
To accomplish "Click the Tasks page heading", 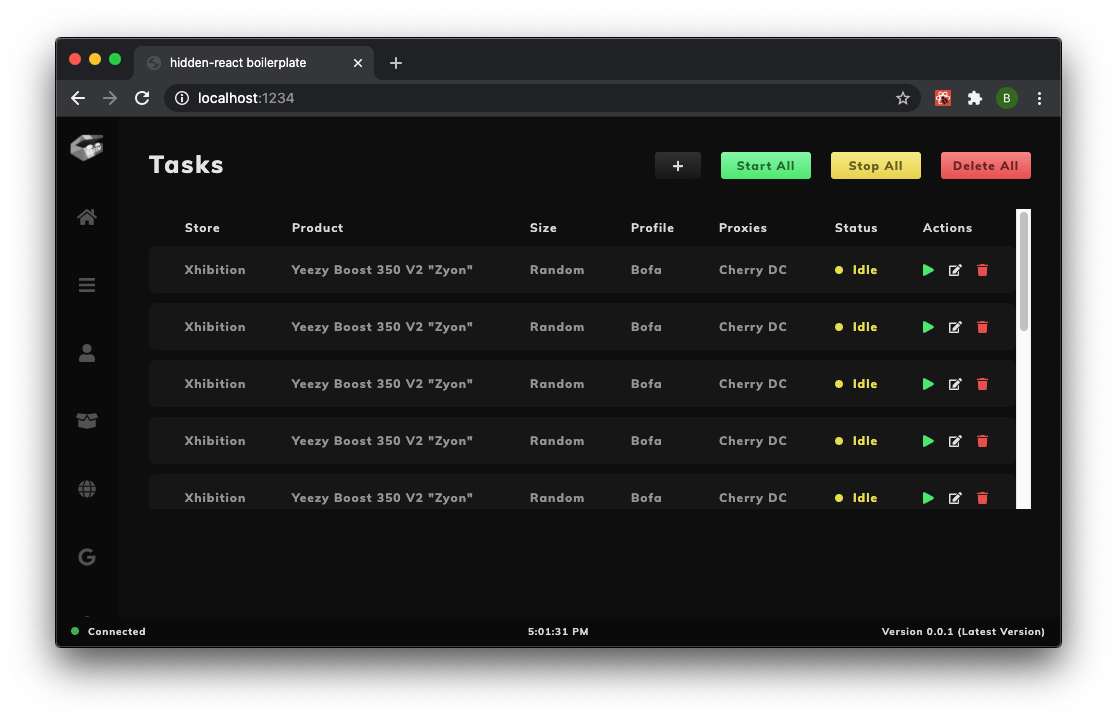I will point(186,165).
